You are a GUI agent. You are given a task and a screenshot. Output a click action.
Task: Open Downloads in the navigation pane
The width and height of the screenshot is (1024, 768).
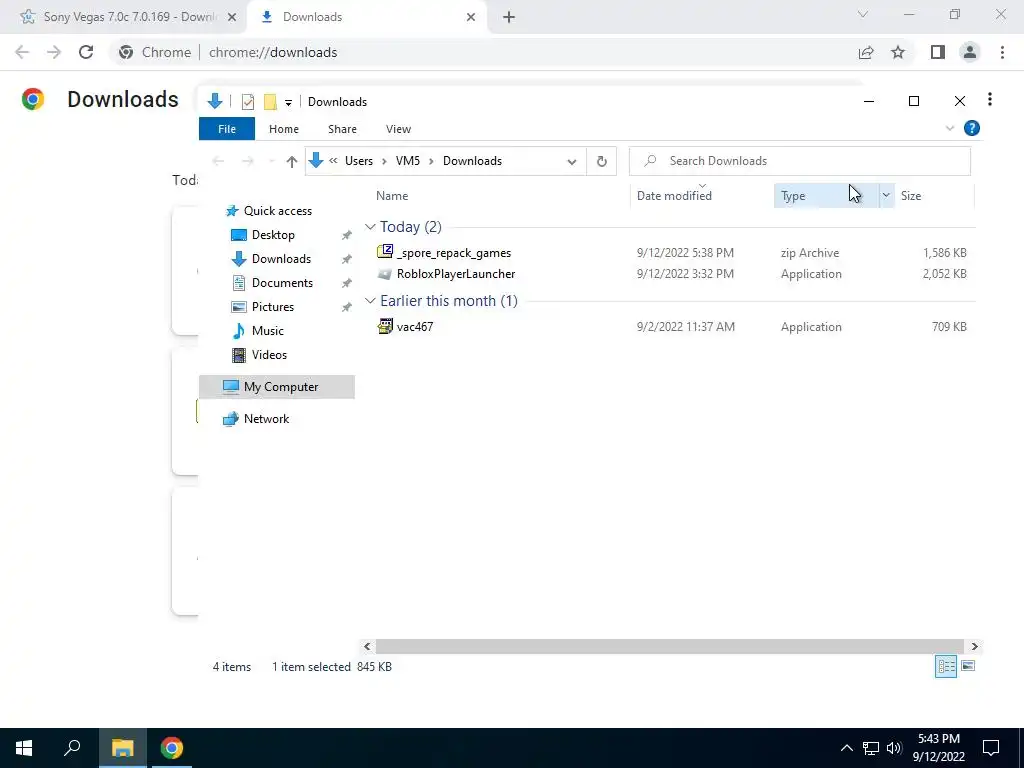[x=281, y=259]
